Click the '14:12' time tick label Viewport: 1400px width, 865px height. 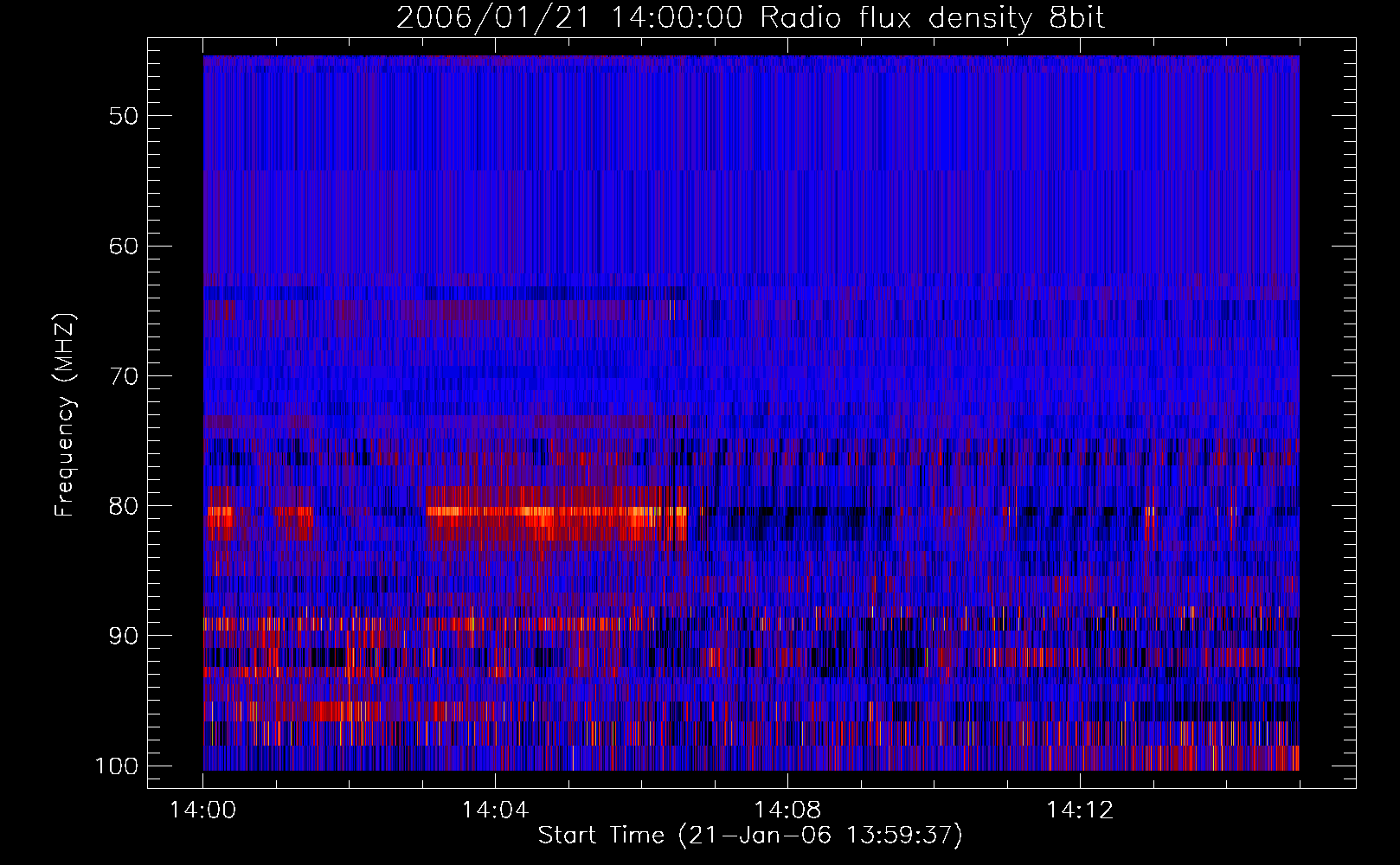1079,811
